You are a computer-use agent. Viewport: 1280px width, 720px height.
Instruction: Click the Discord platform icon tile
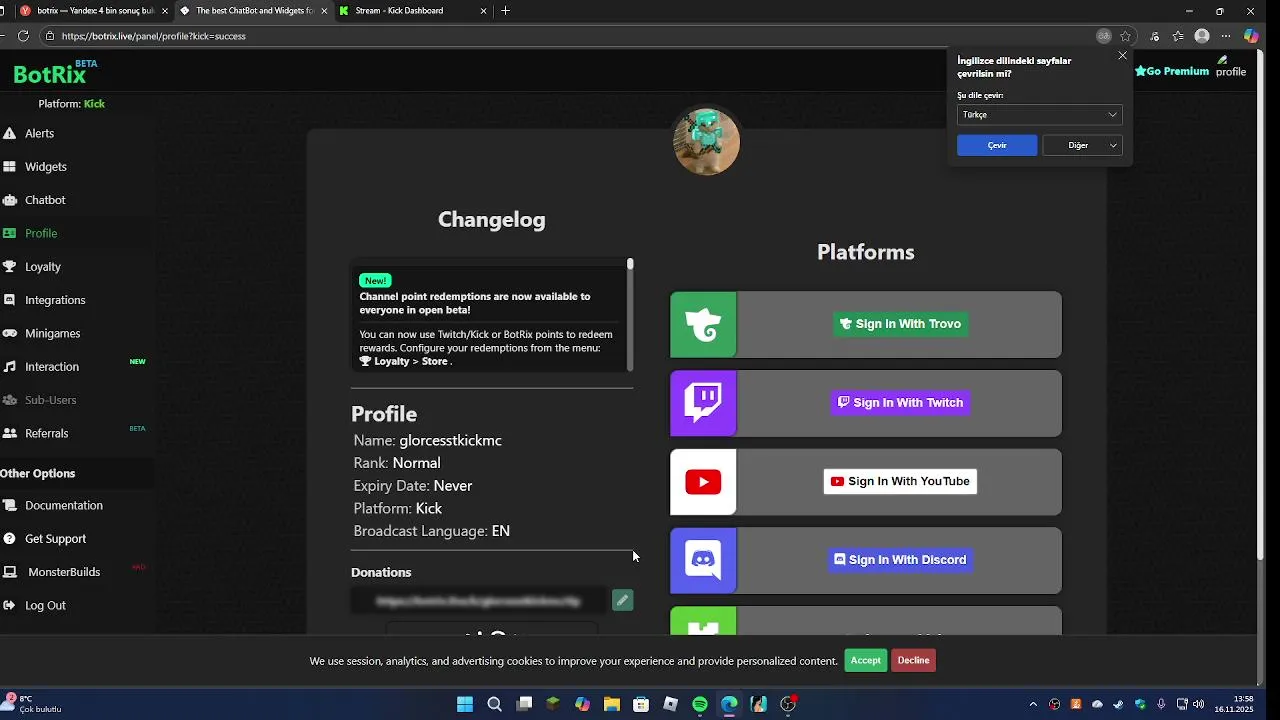click(703, 560)
